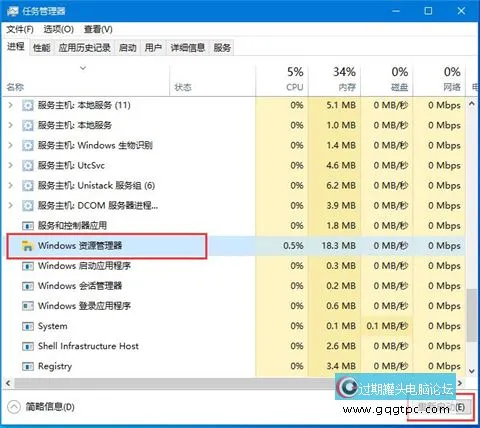Click icon of 服务和控制器应用
The width and height of the screenshot is (480, 428).
(x=28, y=226)
